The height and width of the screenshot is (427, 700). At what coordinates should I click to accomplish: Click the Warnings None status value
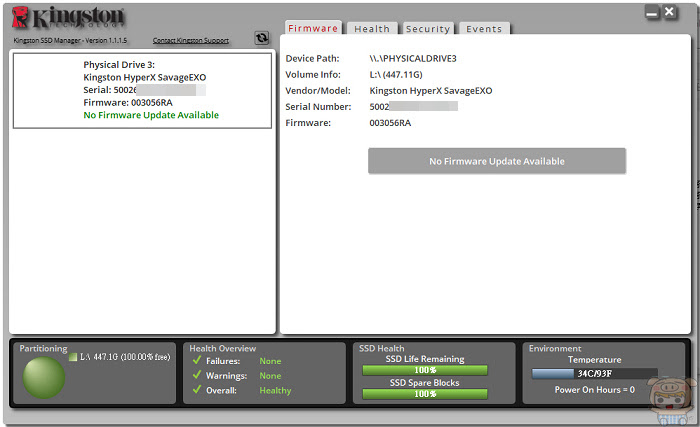pos(270,376)
